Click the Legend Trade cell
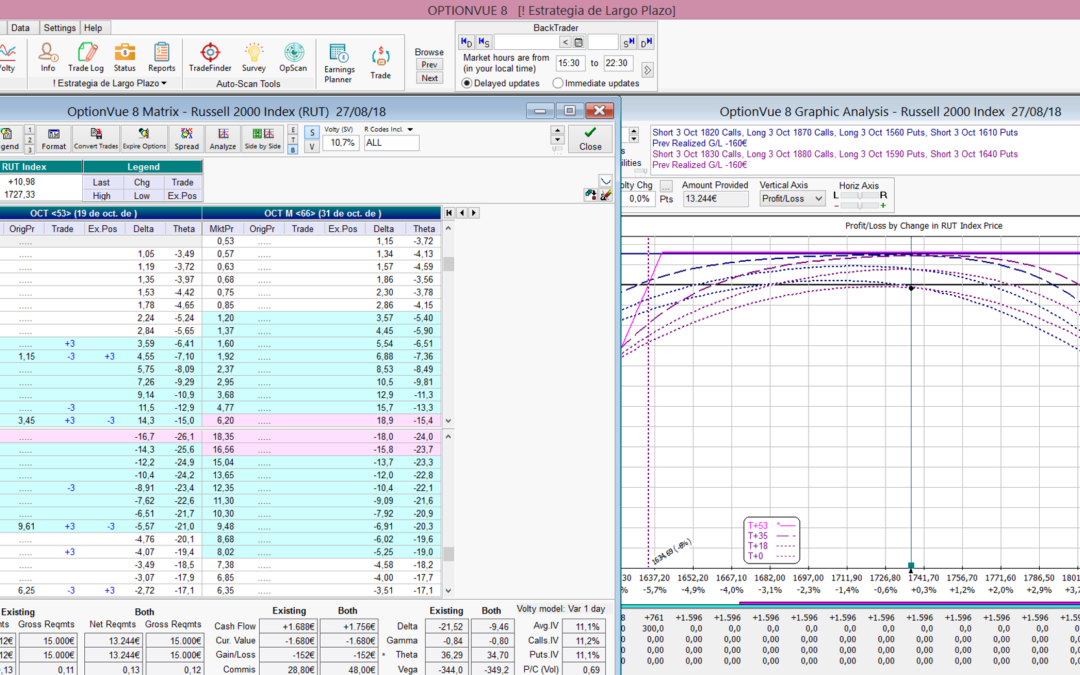This screenshot has height=675, width=1080. coord(183,183)
